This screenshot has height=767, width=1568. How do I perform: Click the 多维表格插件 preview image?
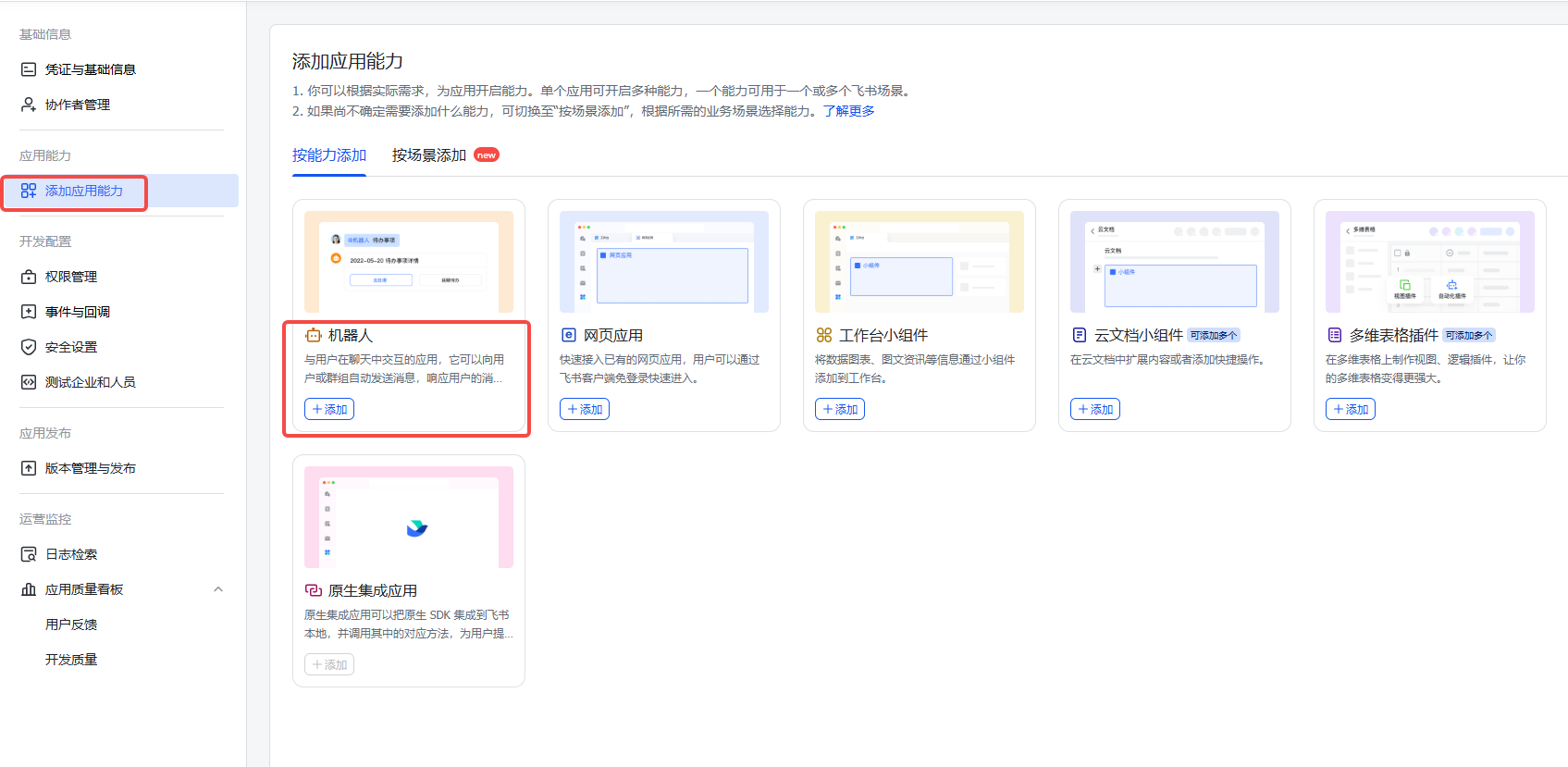pos(1430,262)
